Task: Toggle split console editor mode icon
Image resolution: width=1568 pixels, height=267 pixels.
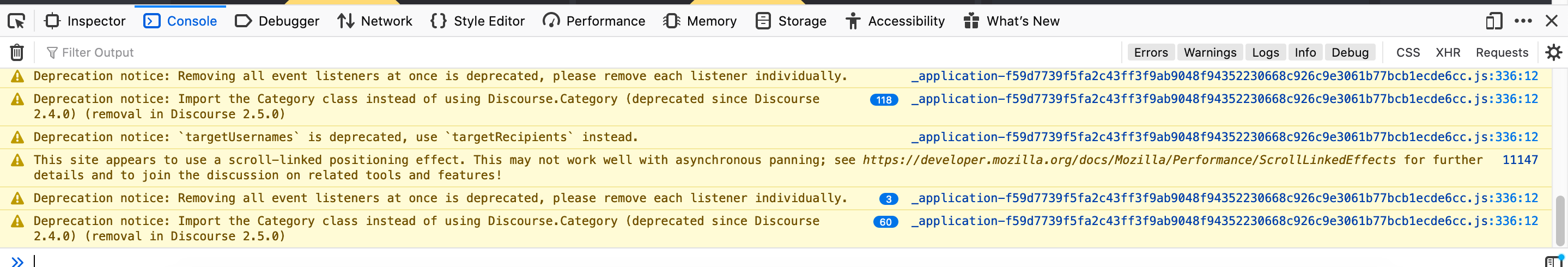Action: (x=1553, y=262)
